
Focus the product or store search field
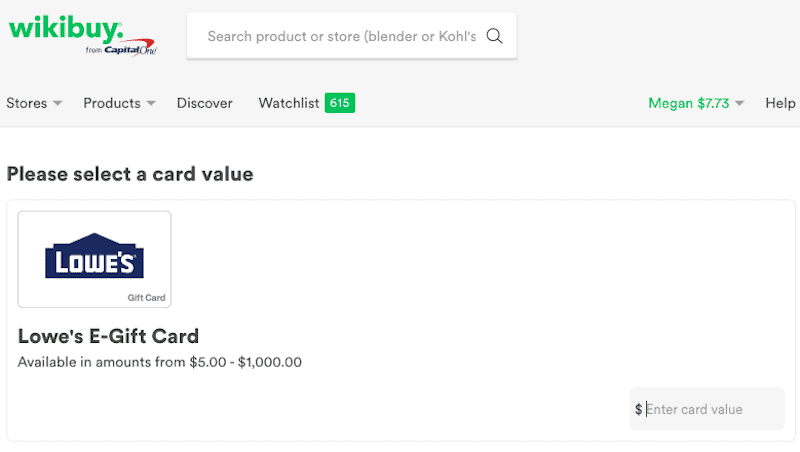coord(340,37)
